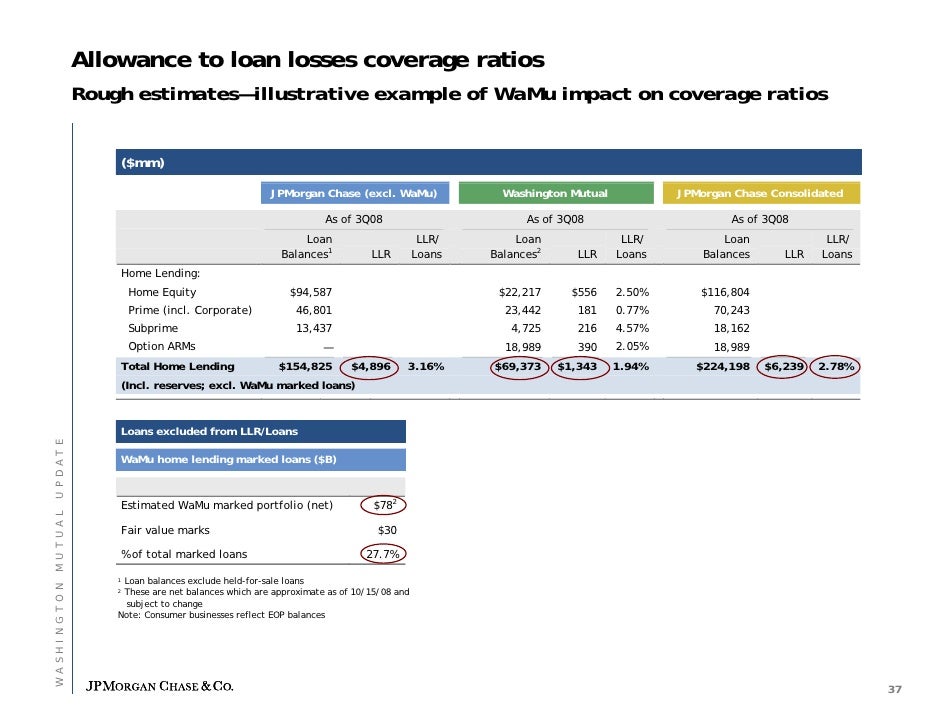Click the page number '37'
This screenshot has width=942, height=728.
pos(895,690)
